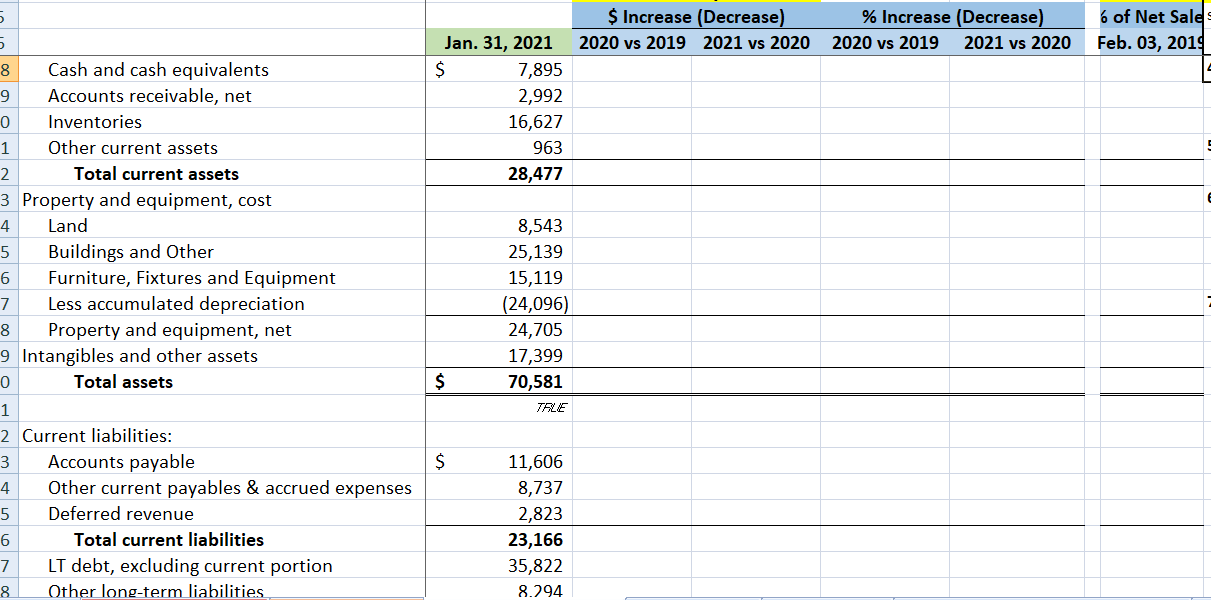Select empty $ 2020 vs 2019 cell for Cash
Viewport: 1211px width, 600px height.
click(x=632, y=69)
